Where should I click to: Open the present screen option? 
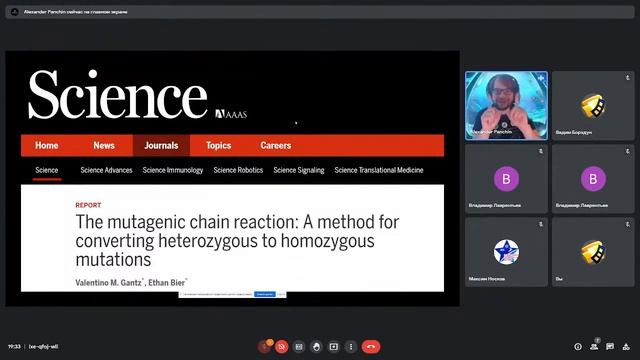click(333, 347)
